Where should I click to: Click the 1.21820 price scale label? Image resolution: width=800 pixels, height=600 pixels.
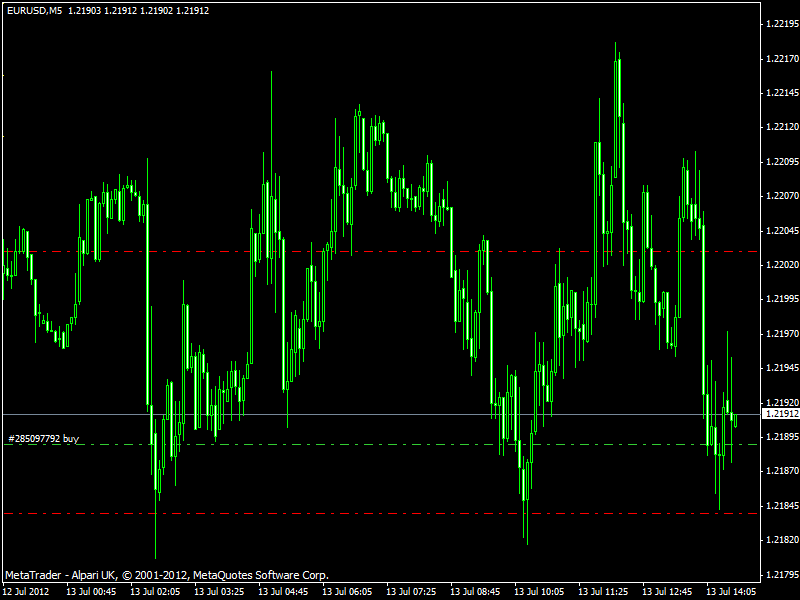tap(783, 540)
